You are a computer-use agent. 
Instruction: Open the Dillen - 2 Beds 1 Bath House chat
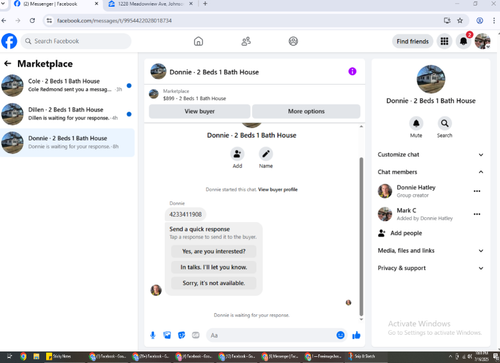pos(67,114)
